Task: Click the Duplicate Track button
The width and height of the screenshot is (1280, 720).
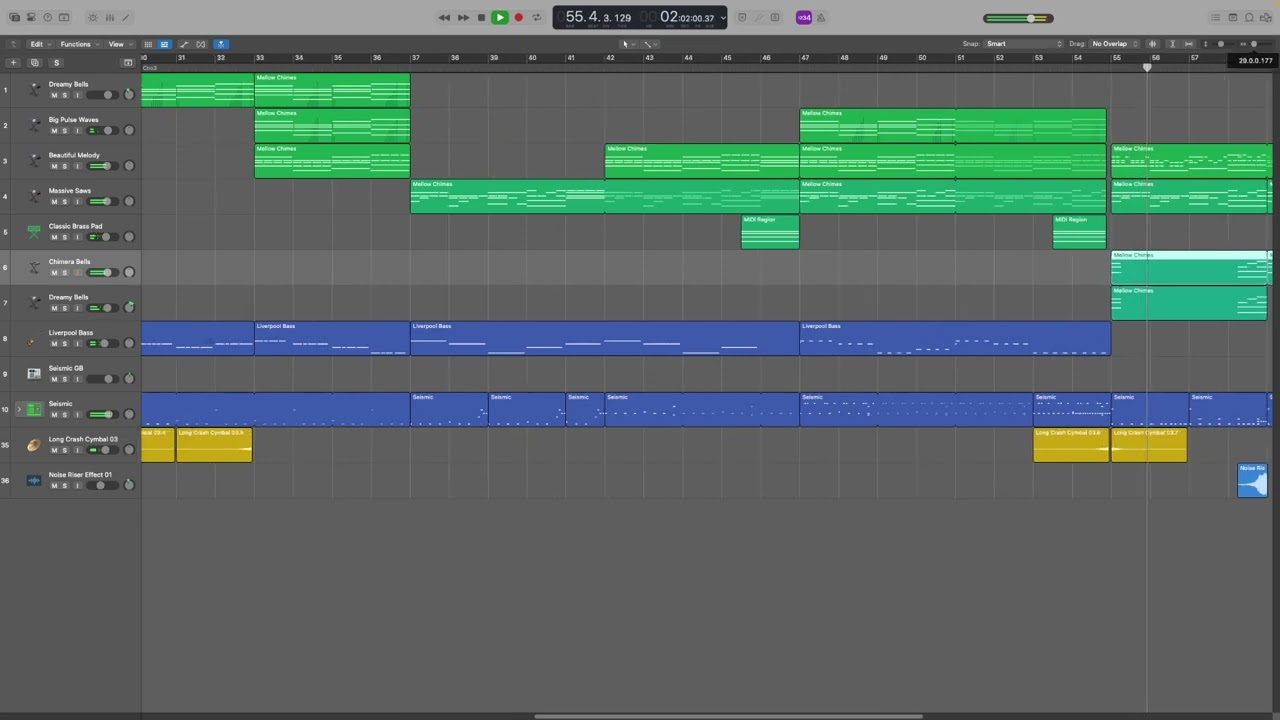Action: point(34,62)
